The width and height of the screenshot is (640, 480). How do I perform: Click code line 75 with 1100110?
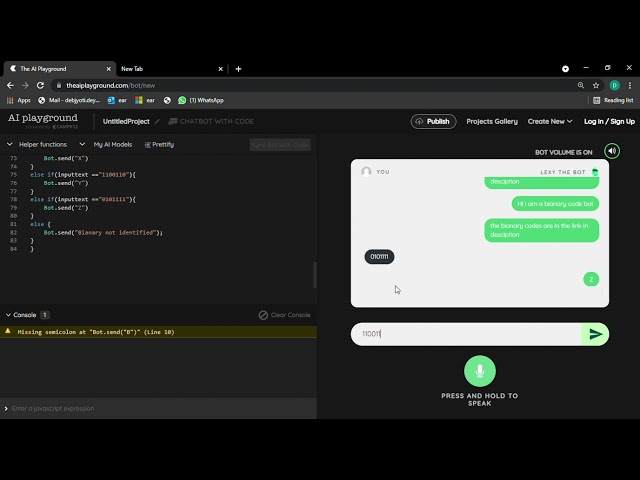pos(83,175)
